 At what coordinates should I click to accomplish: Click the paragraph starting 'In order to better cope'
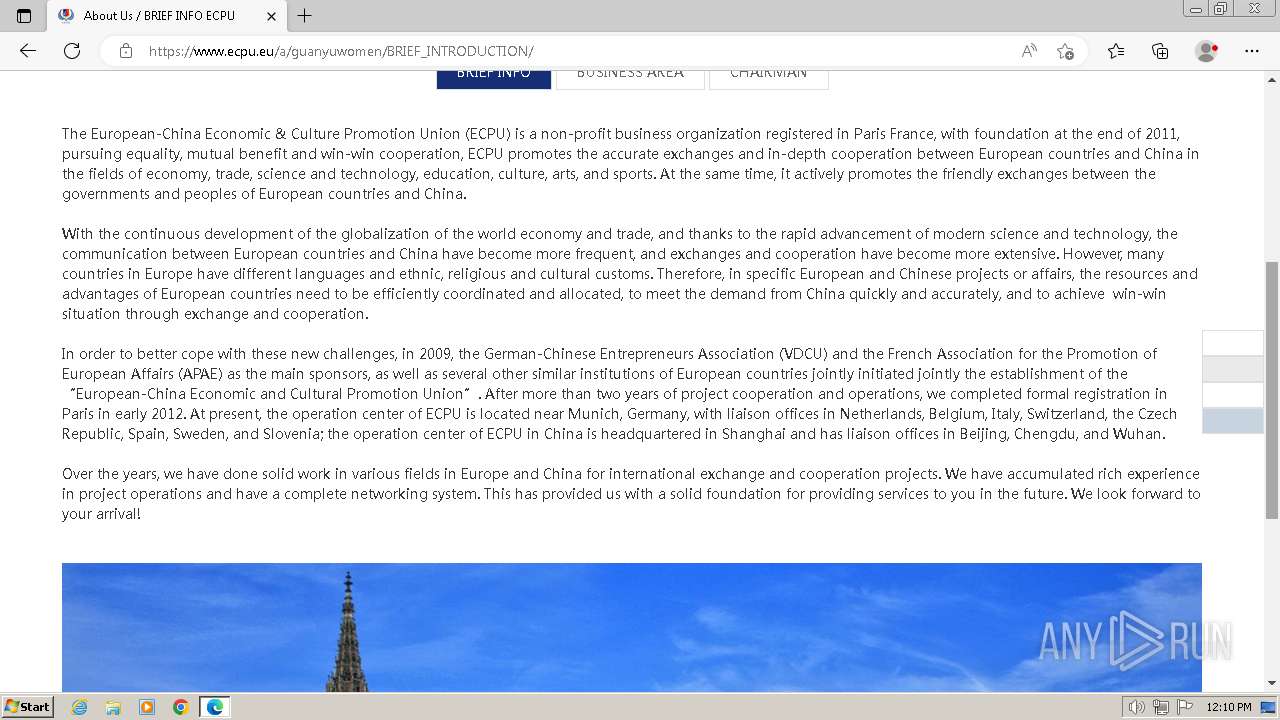[x=620, y=394]
